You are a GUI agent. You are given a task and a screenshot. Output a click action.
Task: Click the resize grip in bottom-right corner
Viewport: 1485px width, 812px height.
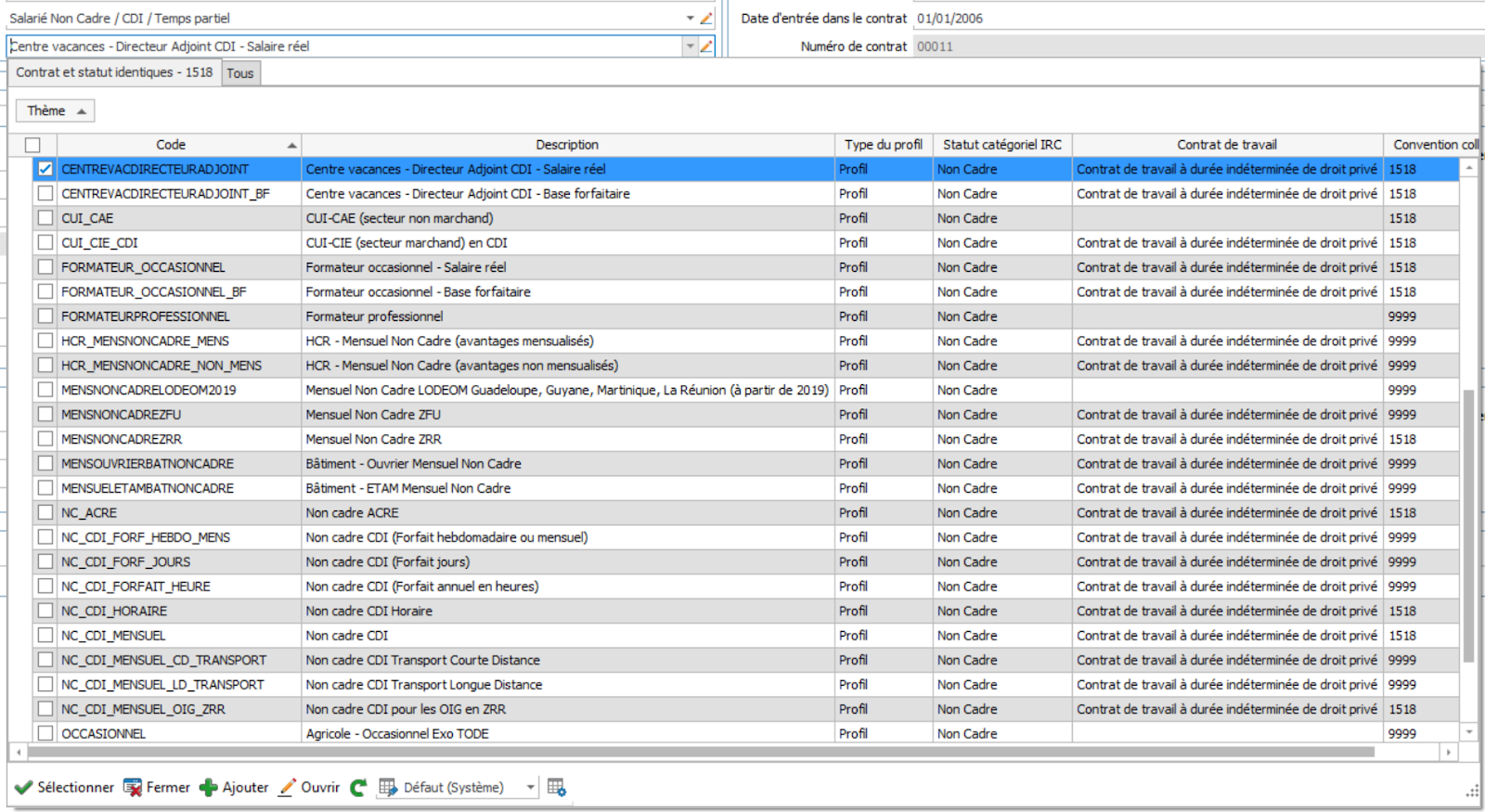tap(1472, 791)
